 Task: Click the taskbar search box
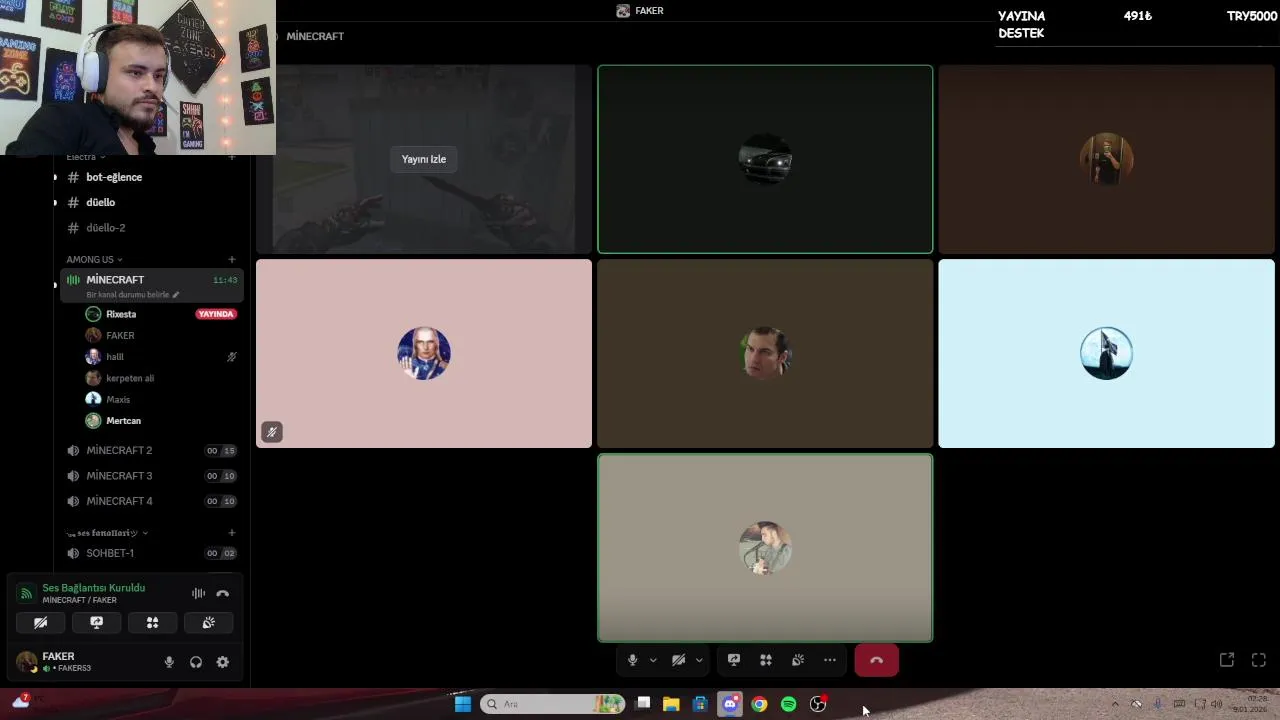tap(553, 704)
